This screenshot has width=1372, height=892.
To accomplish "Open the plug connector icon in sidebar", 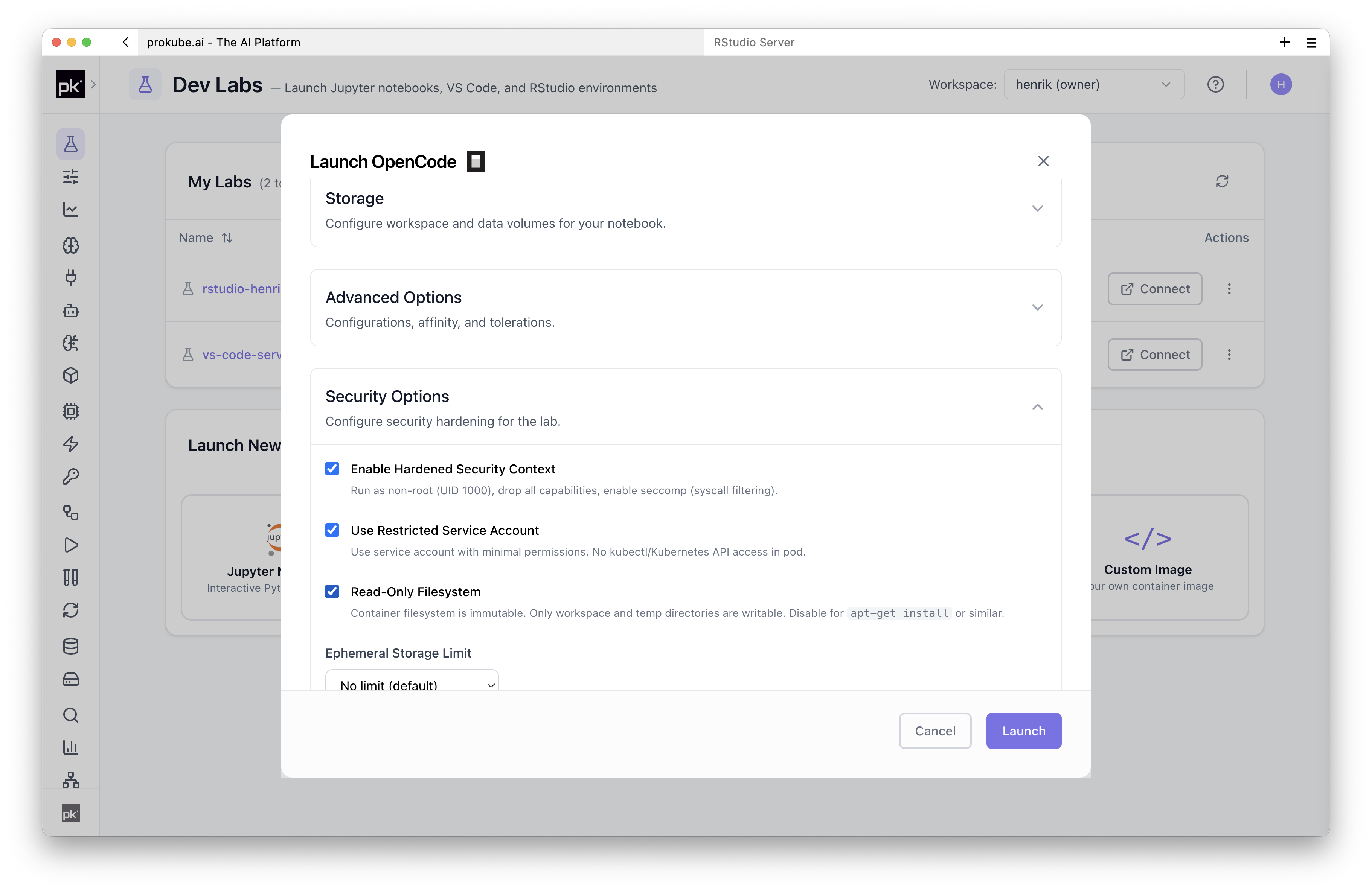I will pyautogui.click(x=70, y=278).
